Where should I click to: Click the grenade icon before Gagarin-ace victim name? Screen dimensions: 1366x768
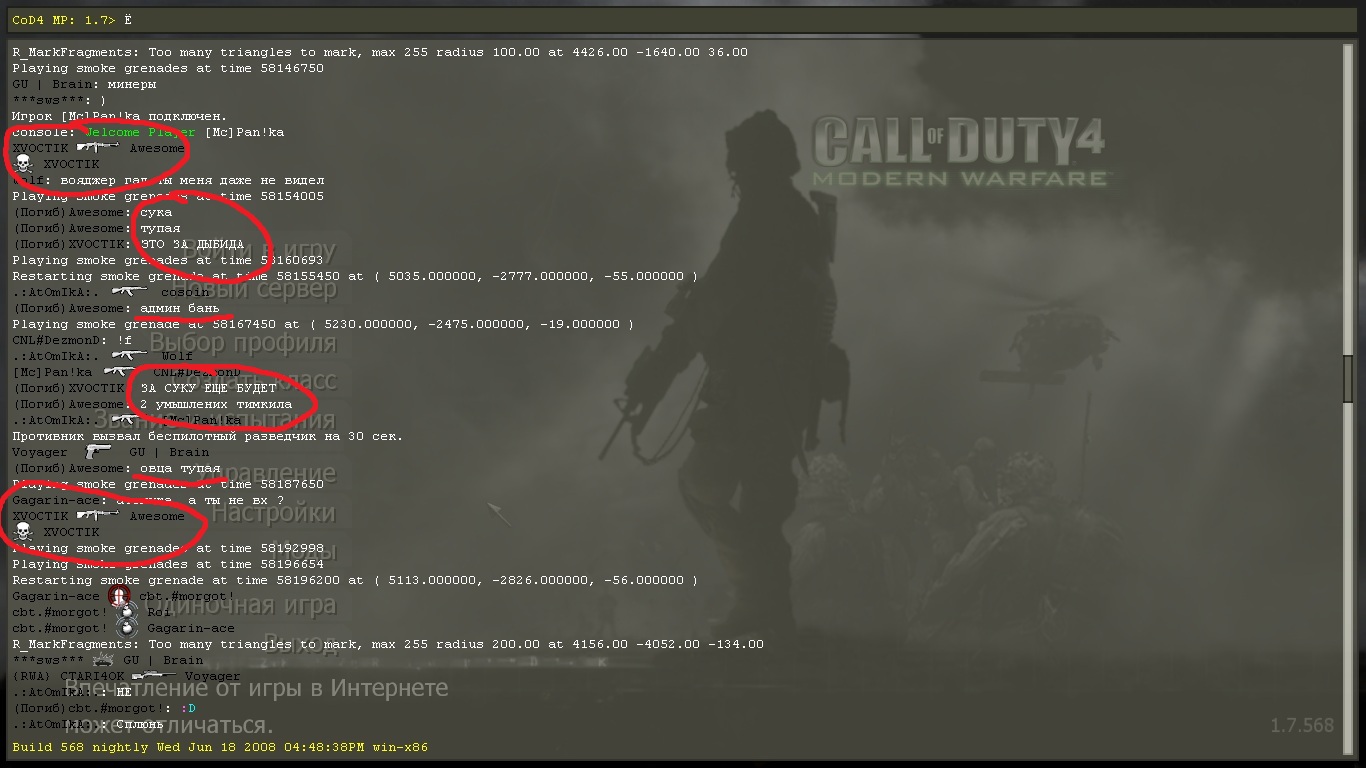pos(127,628)
